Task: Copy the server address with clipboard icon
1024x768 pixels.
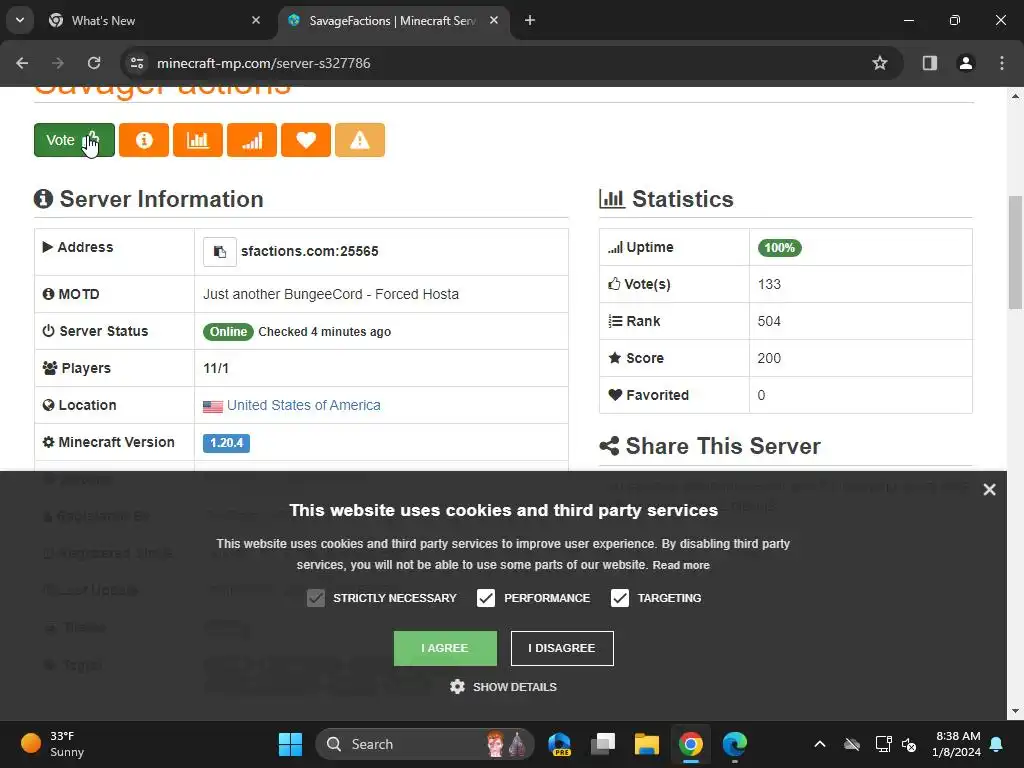Action: pyautogui.click(x=219, y=251)
